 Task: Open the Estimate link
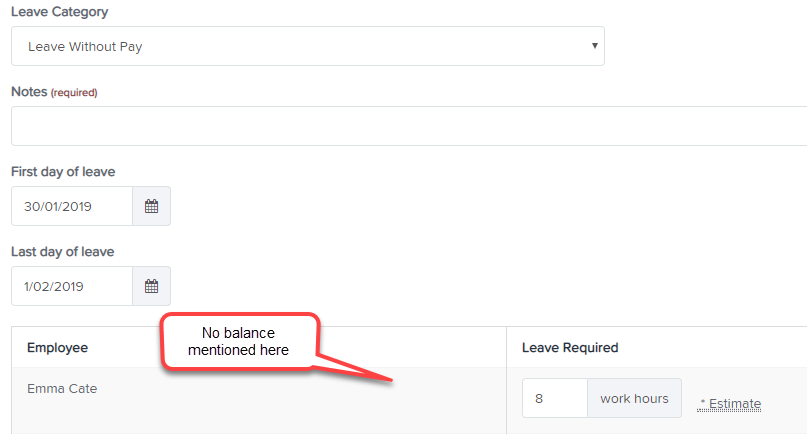729,404
